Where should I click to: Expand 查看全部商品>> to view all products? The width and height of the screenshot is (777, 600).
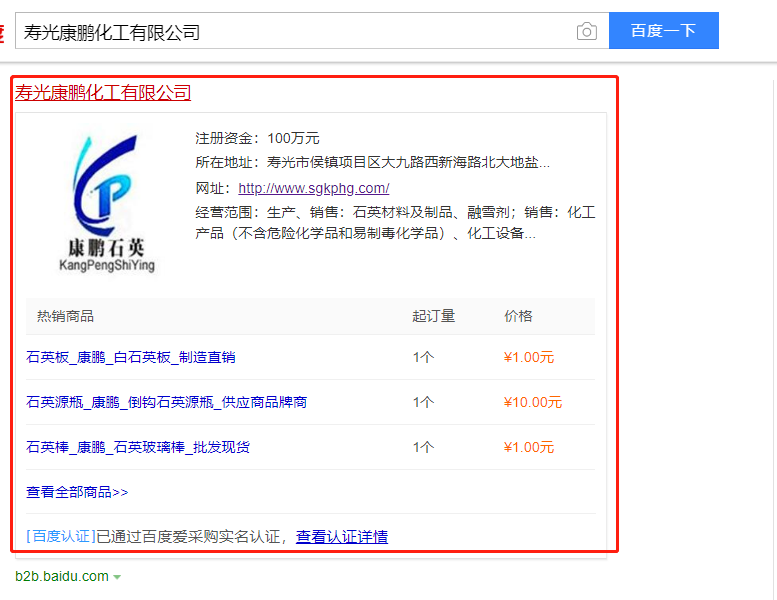77,492
